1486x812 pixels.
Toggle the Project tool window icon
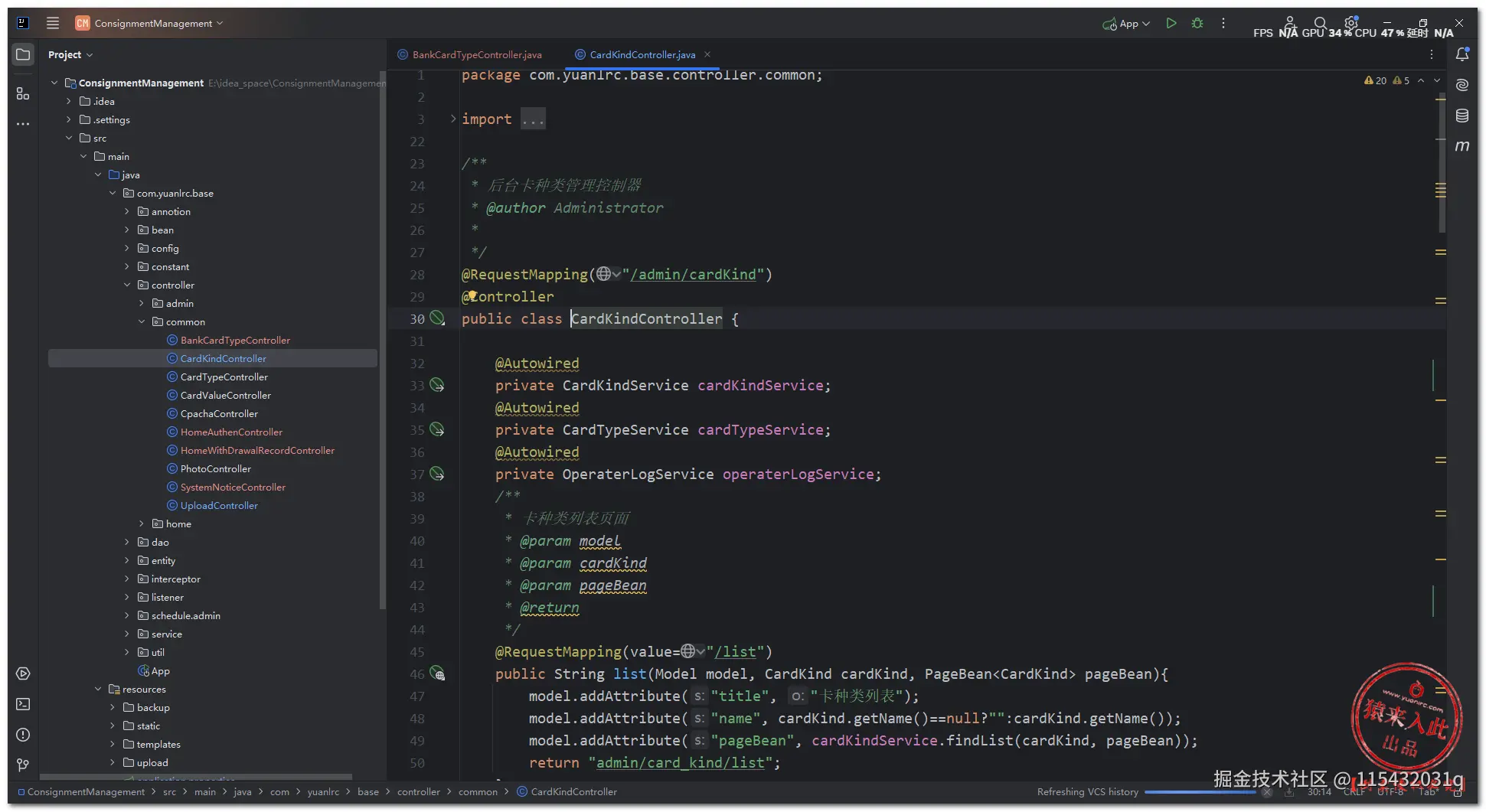[x=23, y=54]
